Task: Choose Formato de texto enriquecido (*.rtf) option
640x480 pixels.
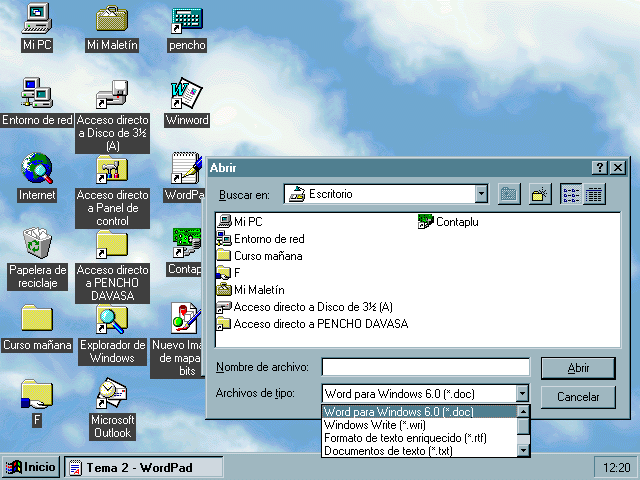Action: pos(419,438)
